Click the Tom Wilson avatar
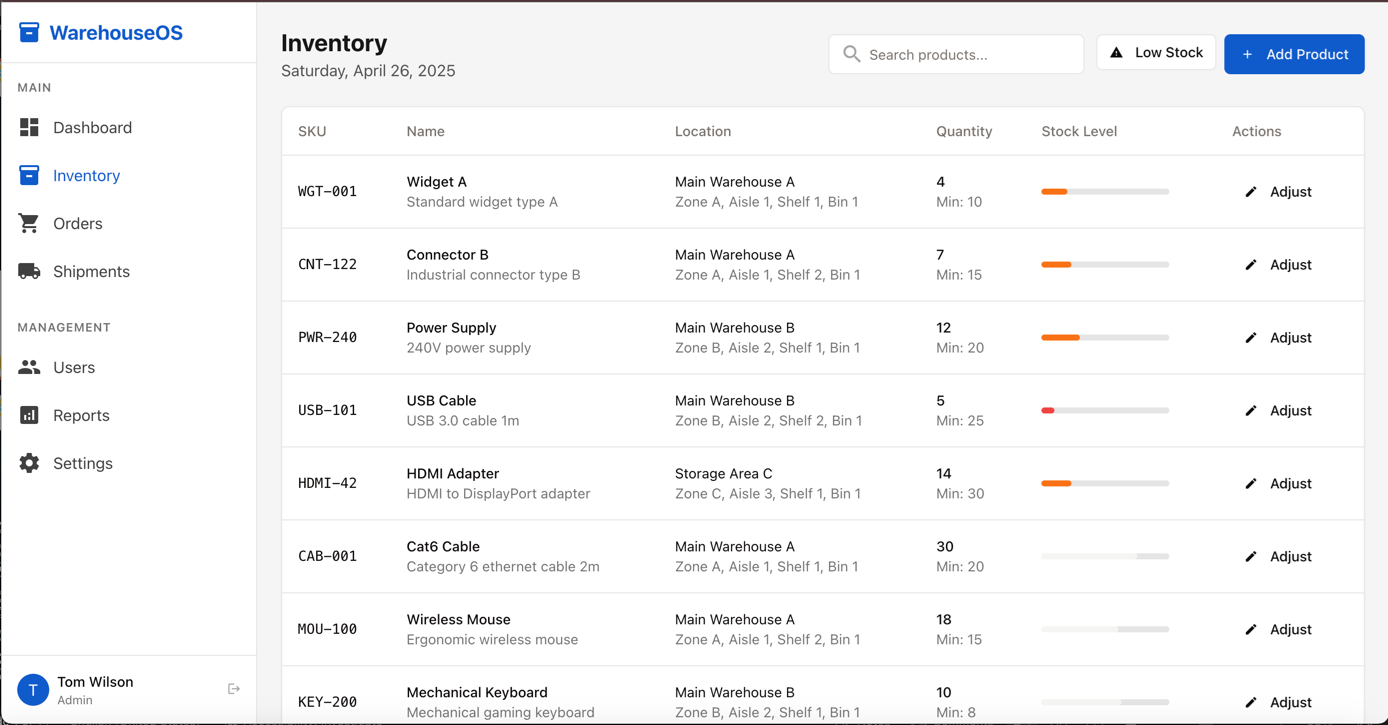Screen dimensions: 1388x725 coord(33,690)
